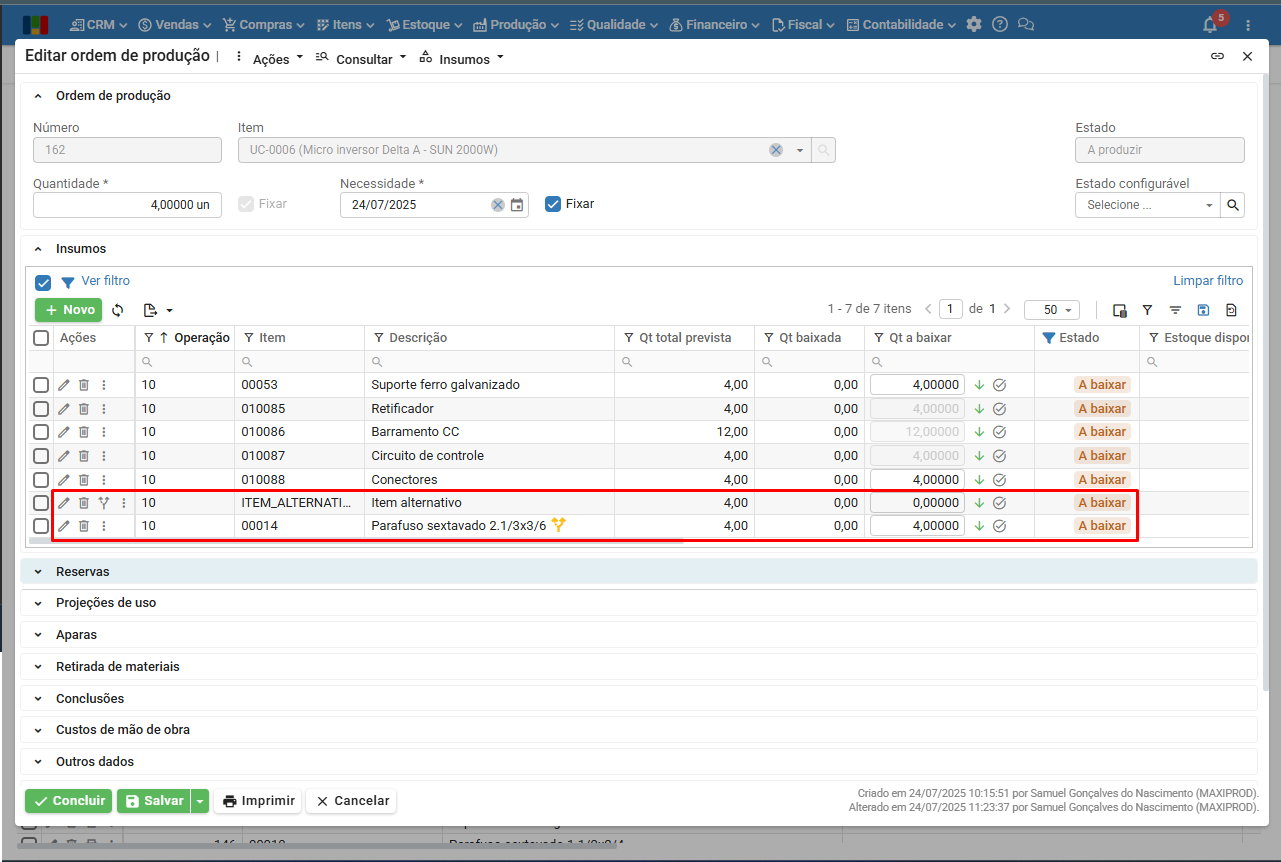Copy link to this production order
The image size is (1281, 862).
click(1217, 57)
